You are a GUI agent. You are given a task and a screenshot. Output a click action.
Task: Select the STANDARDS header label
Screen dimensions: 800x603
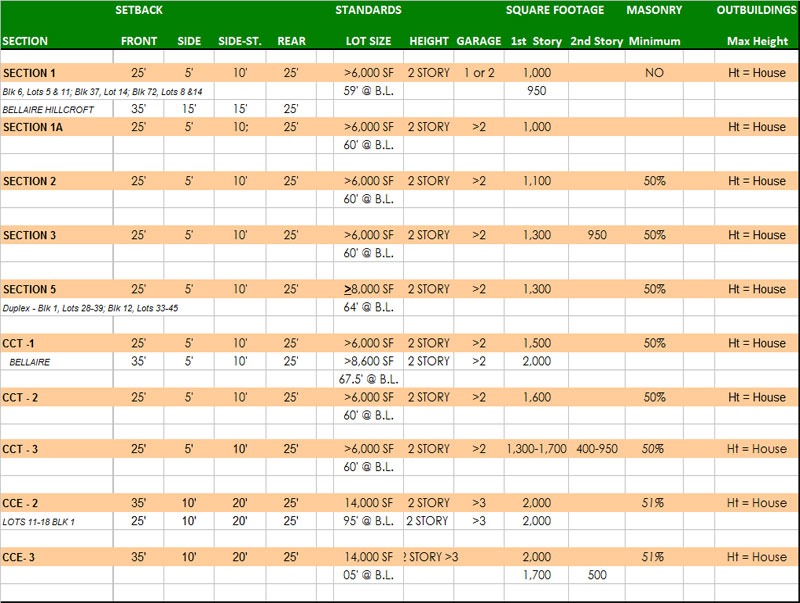pyautogui.click(x=368, y=10)
